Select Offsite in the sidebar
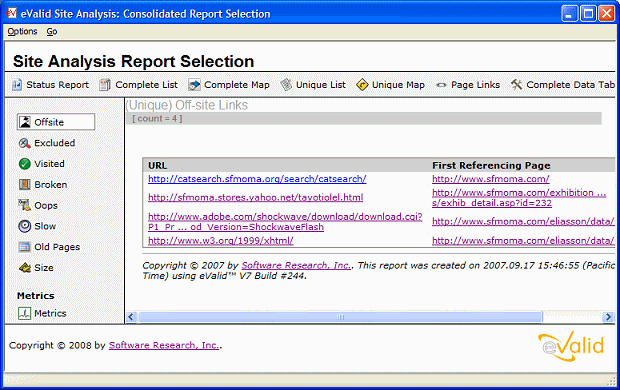 pos(56,122)
